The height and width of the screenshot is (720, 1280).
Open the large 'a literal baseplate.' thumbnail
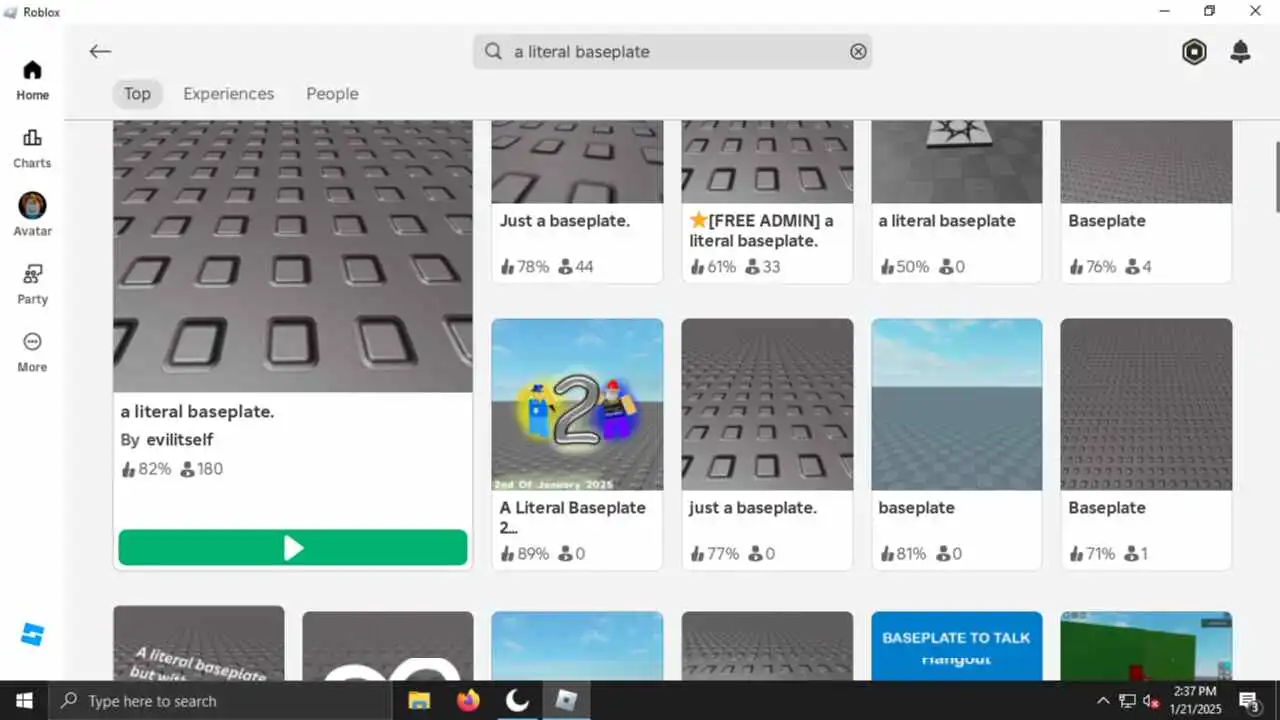pos(293,256)
